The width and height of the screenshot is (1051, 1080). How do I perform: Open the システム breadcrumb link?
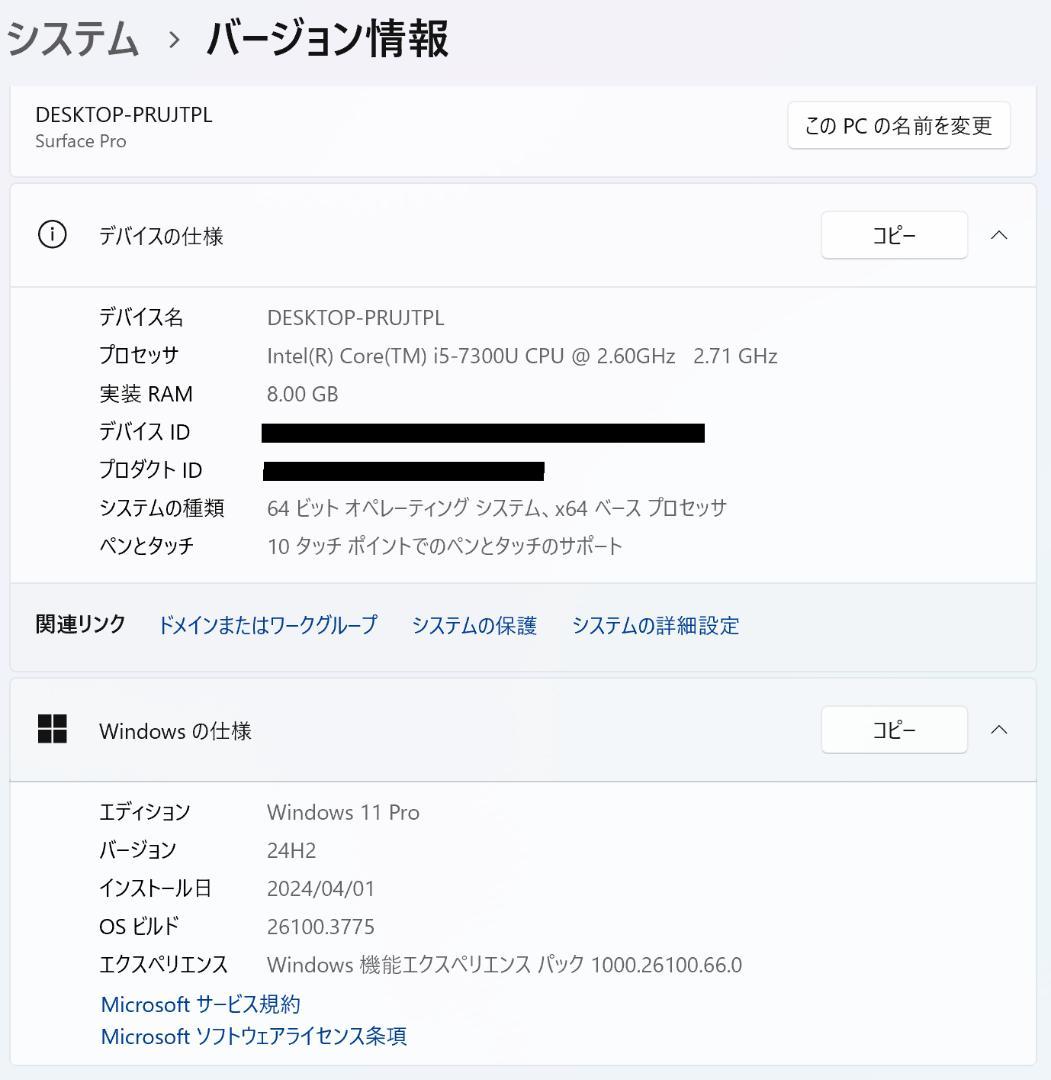(x=70, y=39)
